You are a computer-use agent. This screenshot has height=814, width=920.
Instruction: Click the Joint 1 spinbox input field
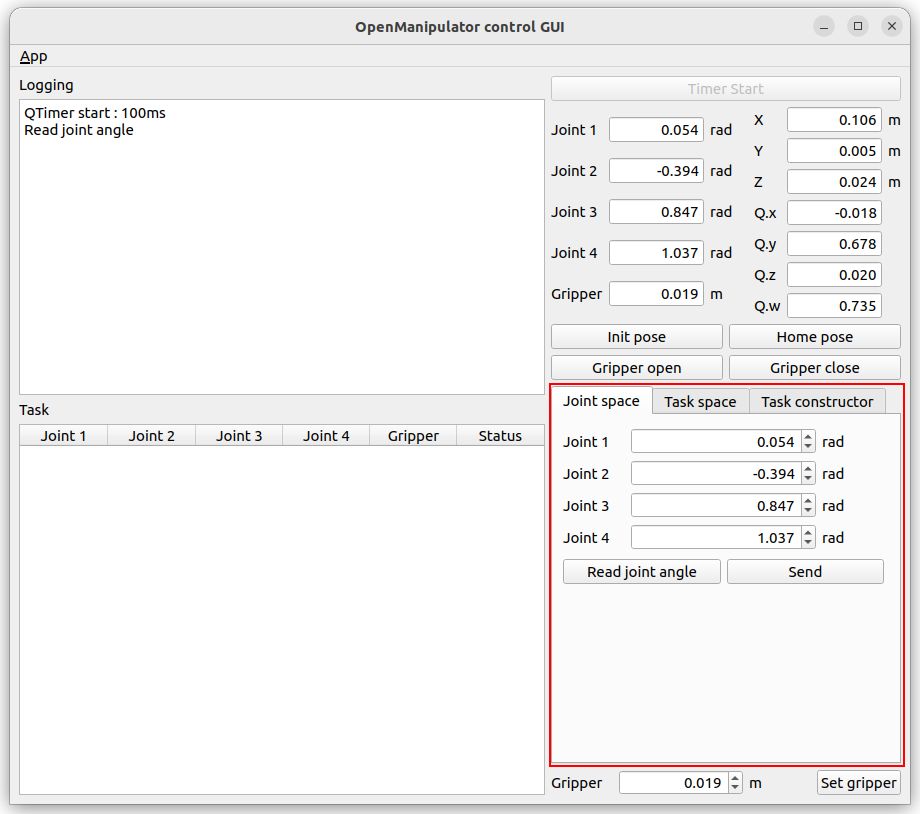(x=715, y=442)
